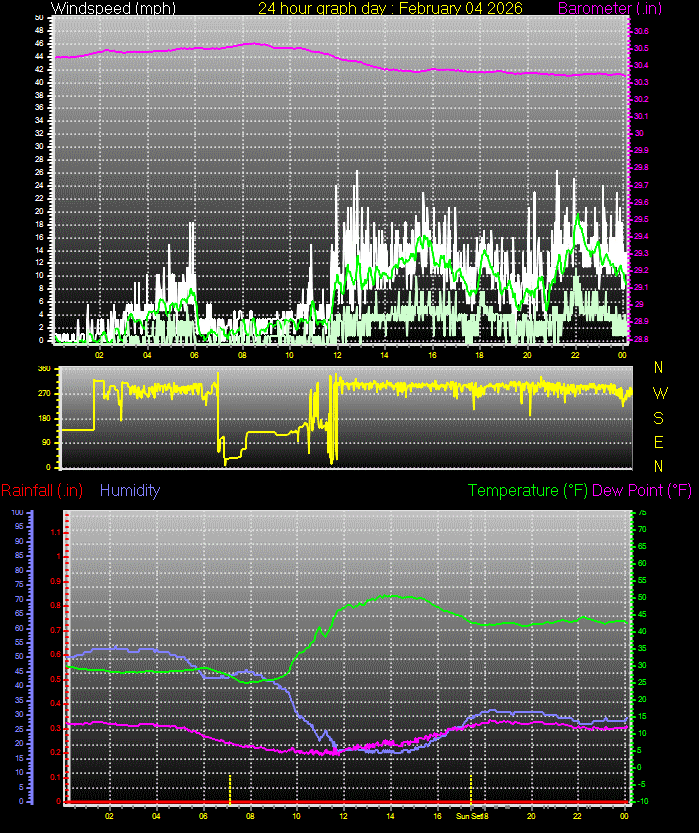Viewport: 699px width, 833px height.
Task: Click the '360' wind direction axis value
Action: tap(44, 368)
